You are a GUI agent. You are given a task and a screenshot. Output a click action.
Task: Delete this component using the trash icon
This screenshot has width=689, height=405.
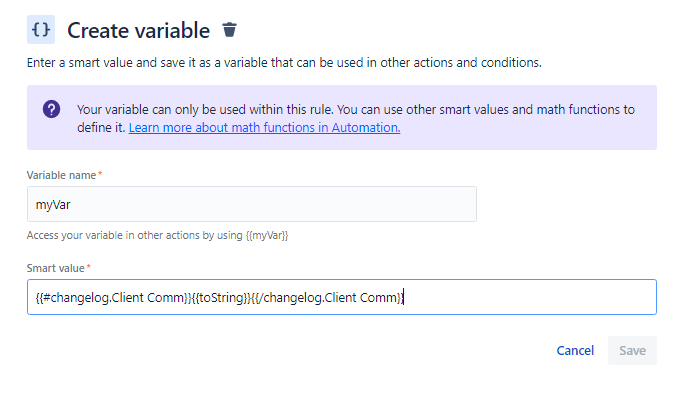229,30
